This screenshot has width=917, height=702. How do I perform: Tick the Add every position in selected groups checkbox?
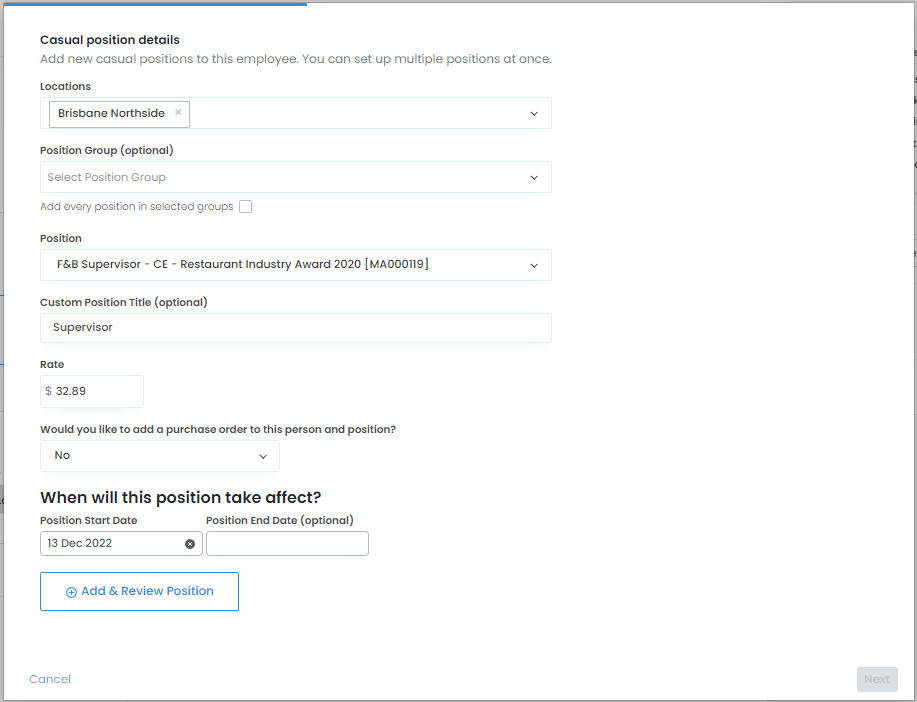[x=245, y=207]
